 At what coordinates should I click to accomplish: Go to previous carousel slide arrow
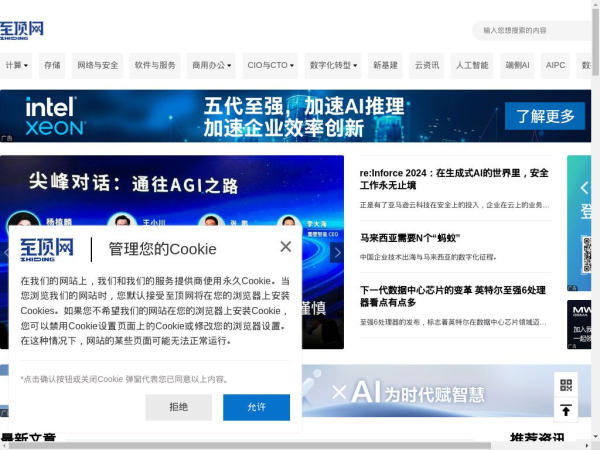point(5,253)
